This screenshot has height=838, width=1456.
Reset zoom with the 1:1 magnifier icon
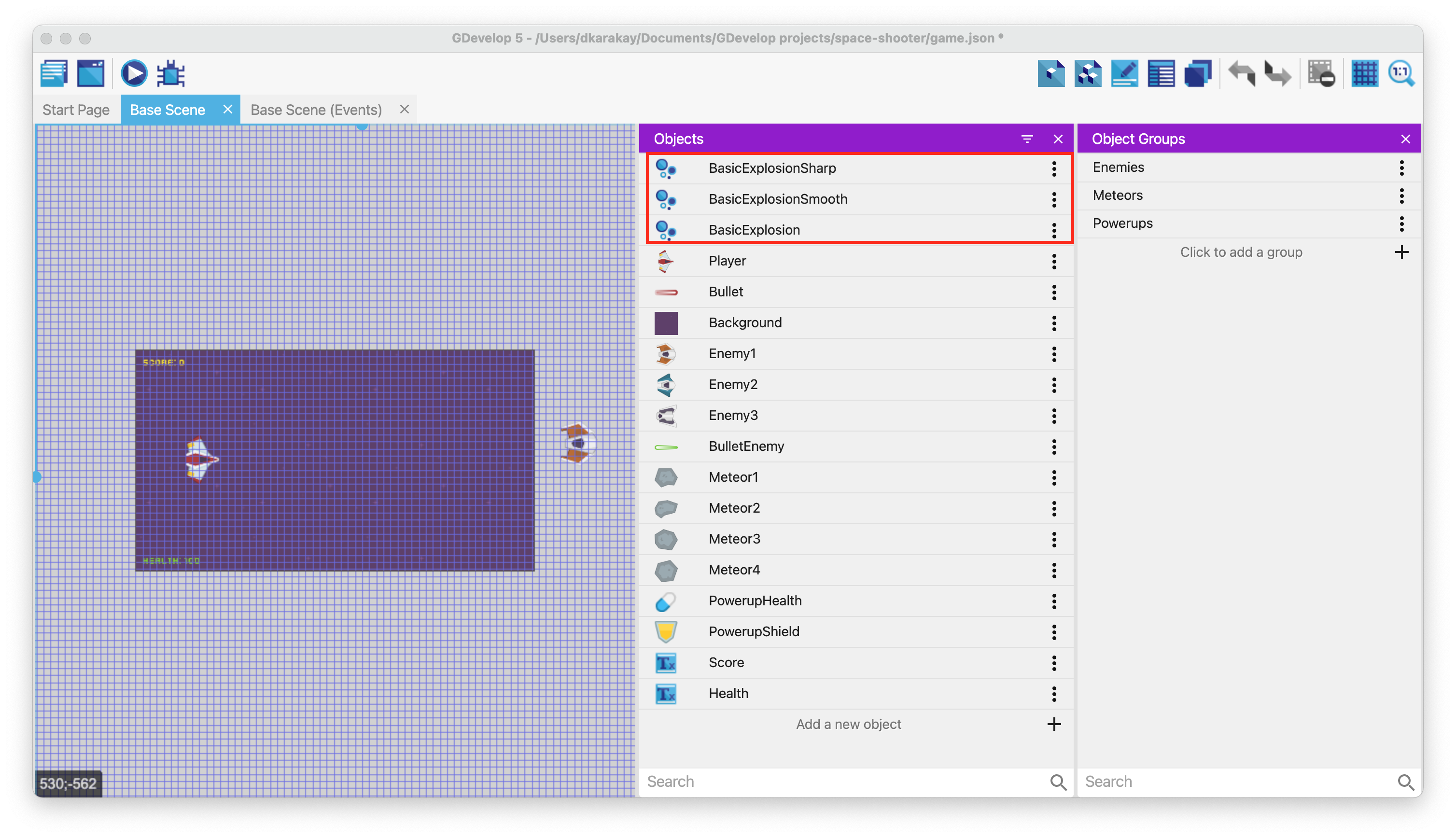coord(1401,74)
